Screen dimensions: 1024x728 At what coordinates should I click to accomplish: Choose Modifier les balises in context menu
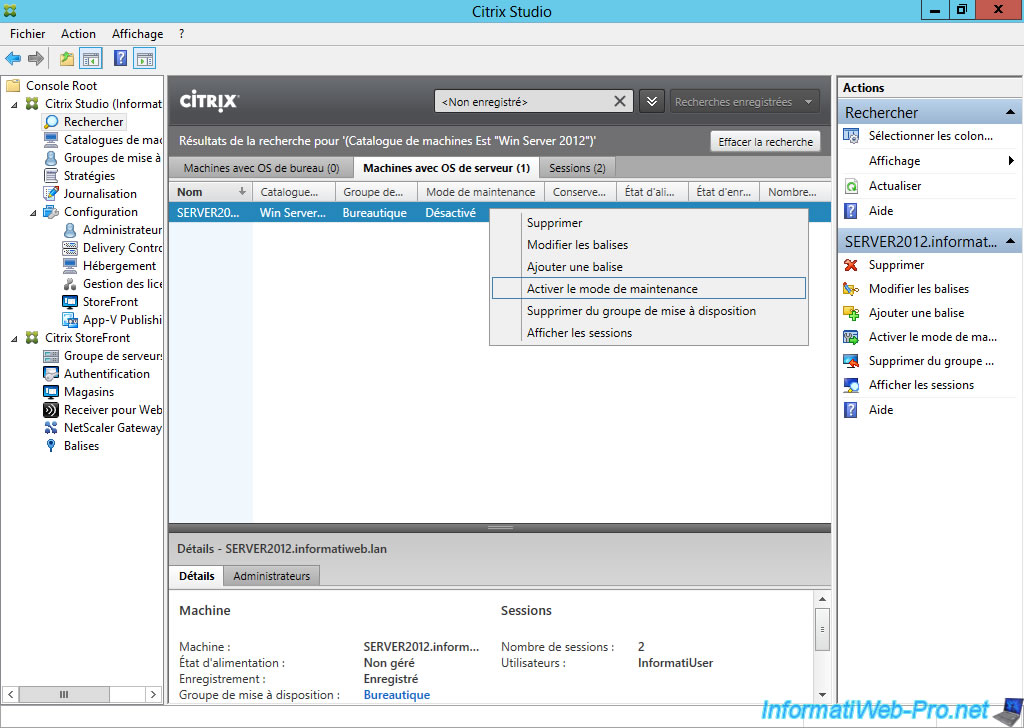(x=648, y=245)
